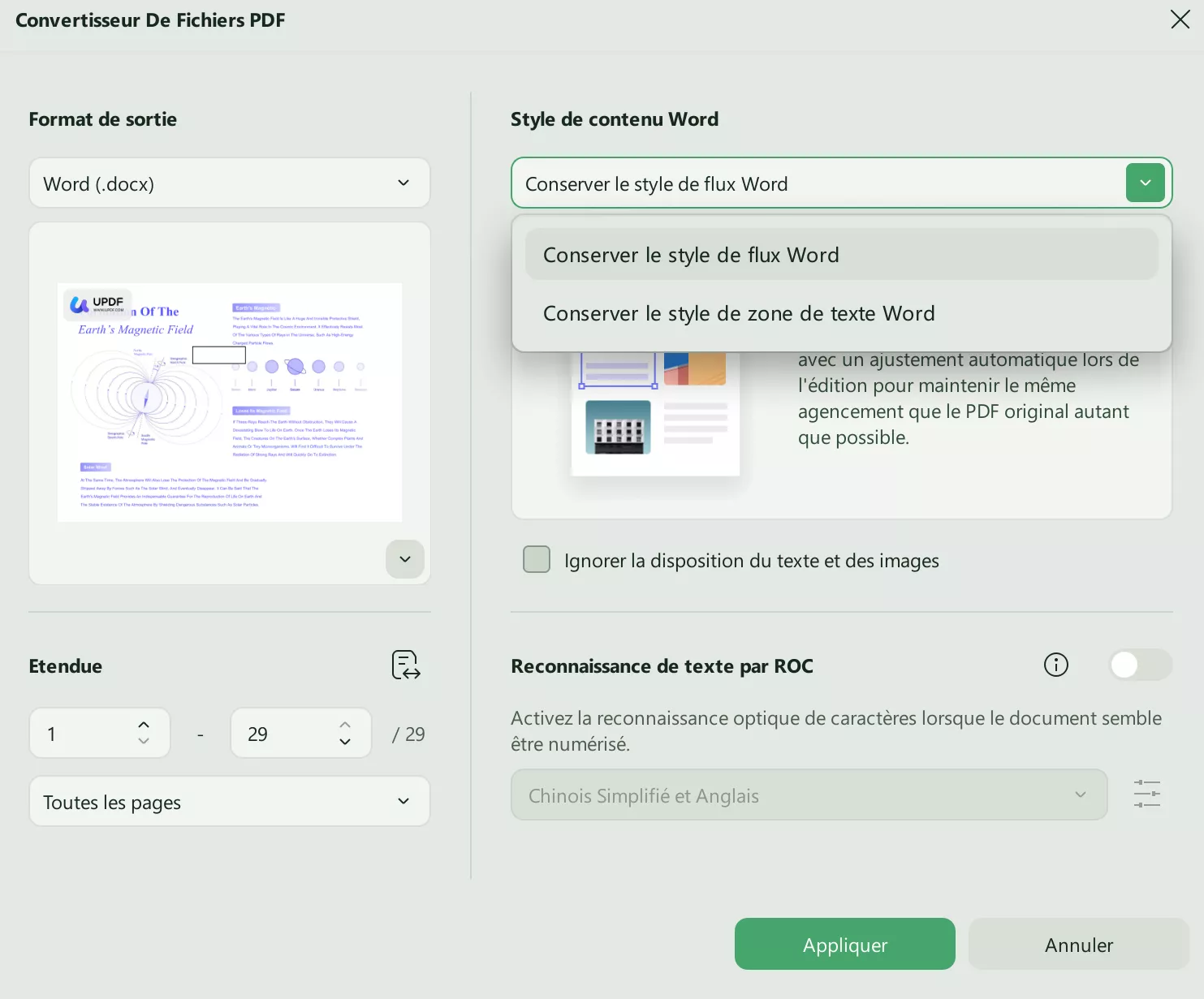Decrease the ending page with the down stepper
This screenshot has width=1204, height=999.
(x=345, y=743)
